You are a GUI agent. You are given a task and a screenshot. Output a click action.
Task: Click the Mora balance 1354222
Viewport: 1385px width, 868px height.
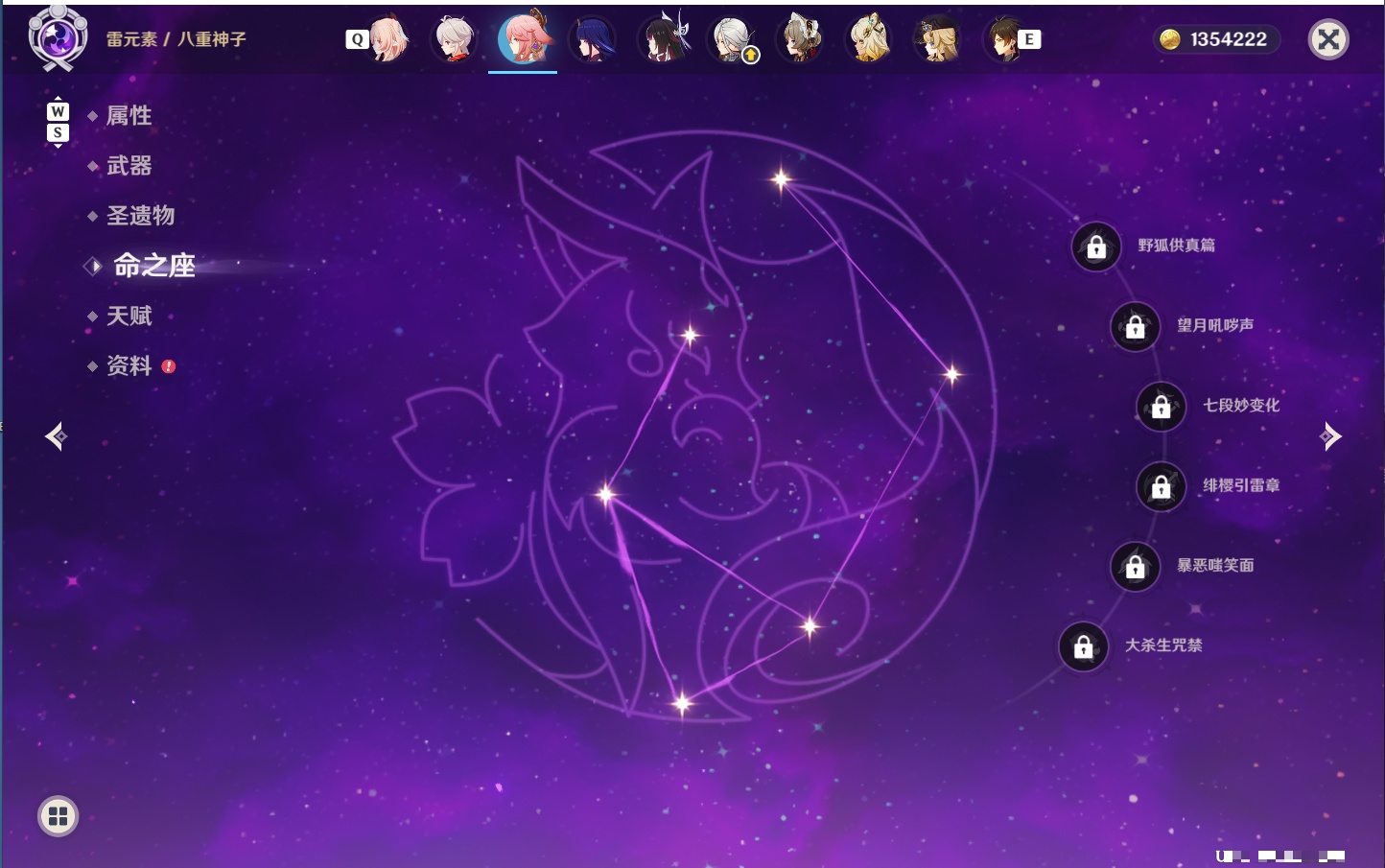click(1215, 39)
